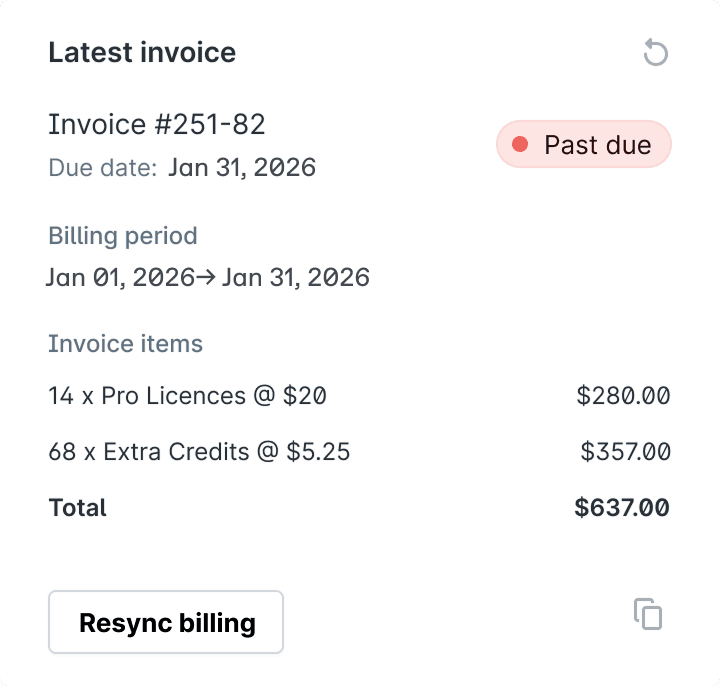This screenshot has height=686, width=720.
Task: Click the Invoice #251-82 title
Action: [157, 124]
